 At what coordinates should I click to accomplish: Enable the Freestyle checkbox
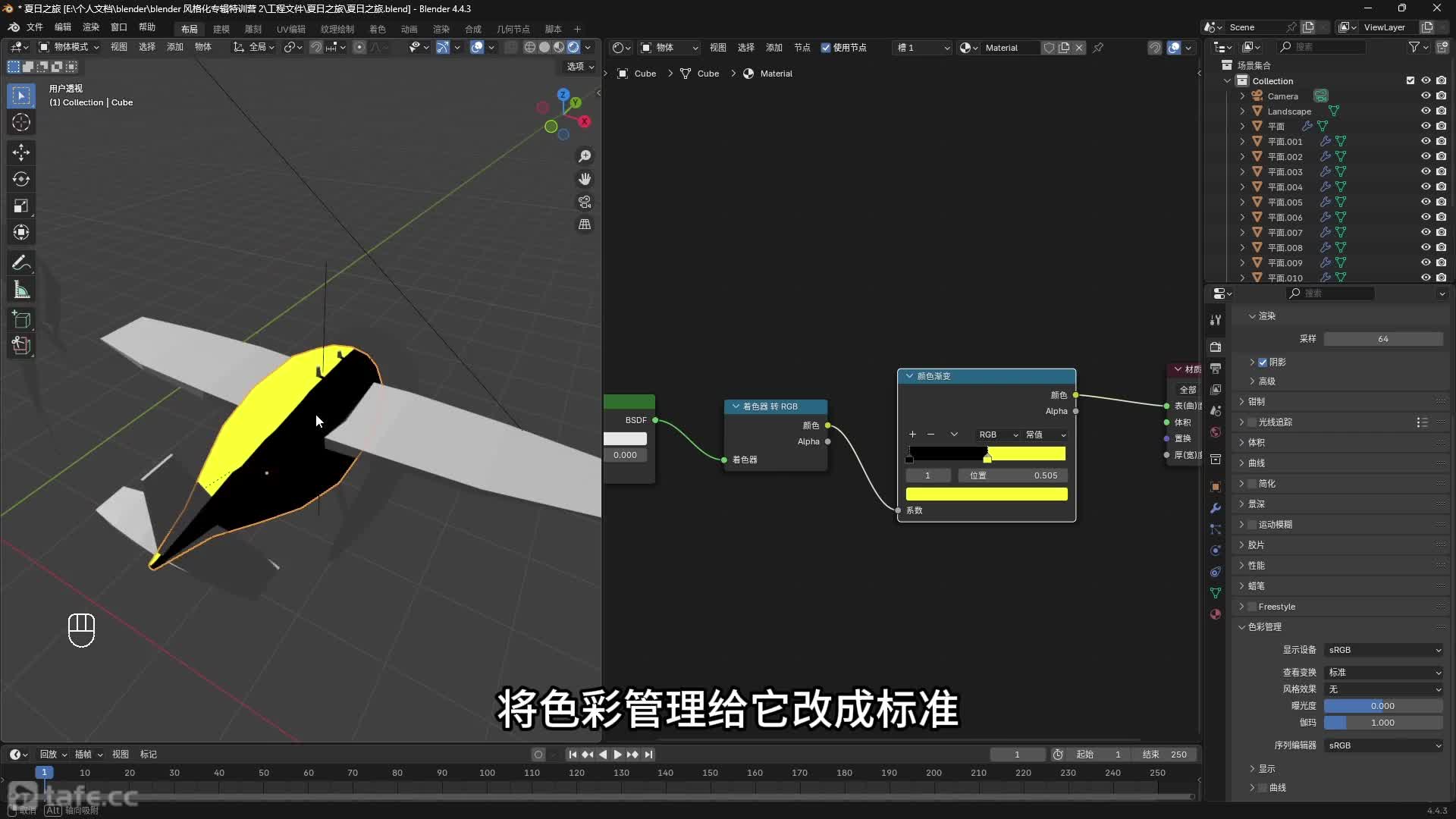(x=1252, y=607)
